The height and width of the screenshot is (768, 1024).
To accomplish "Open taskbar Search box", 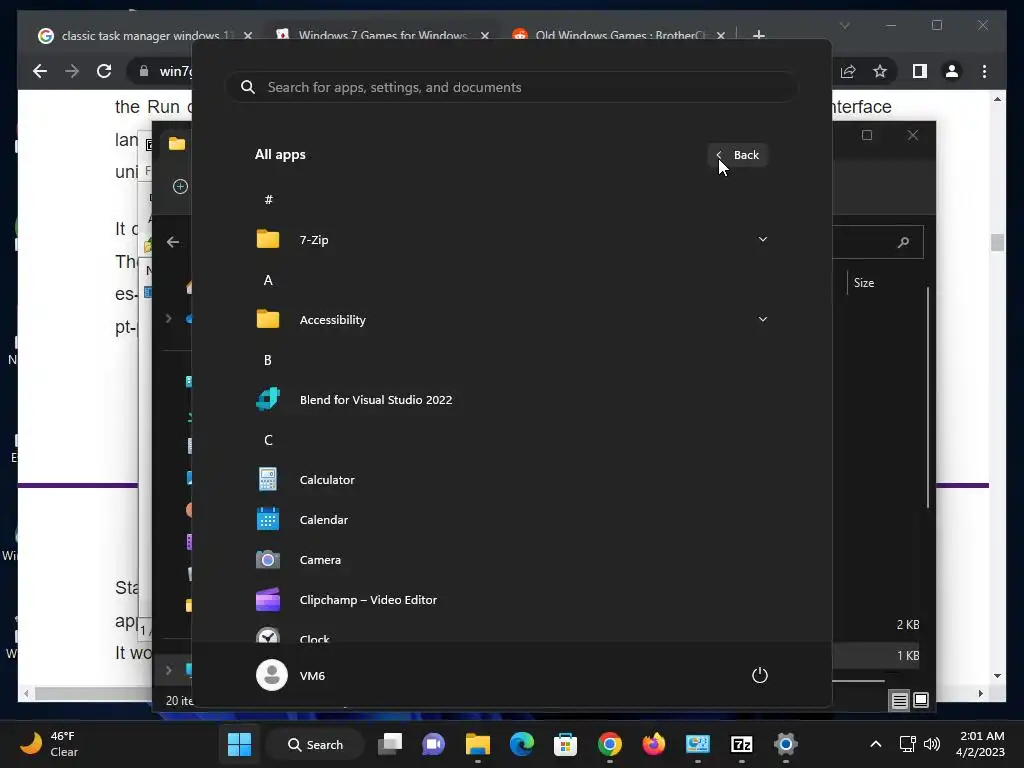I will point(316,744).
